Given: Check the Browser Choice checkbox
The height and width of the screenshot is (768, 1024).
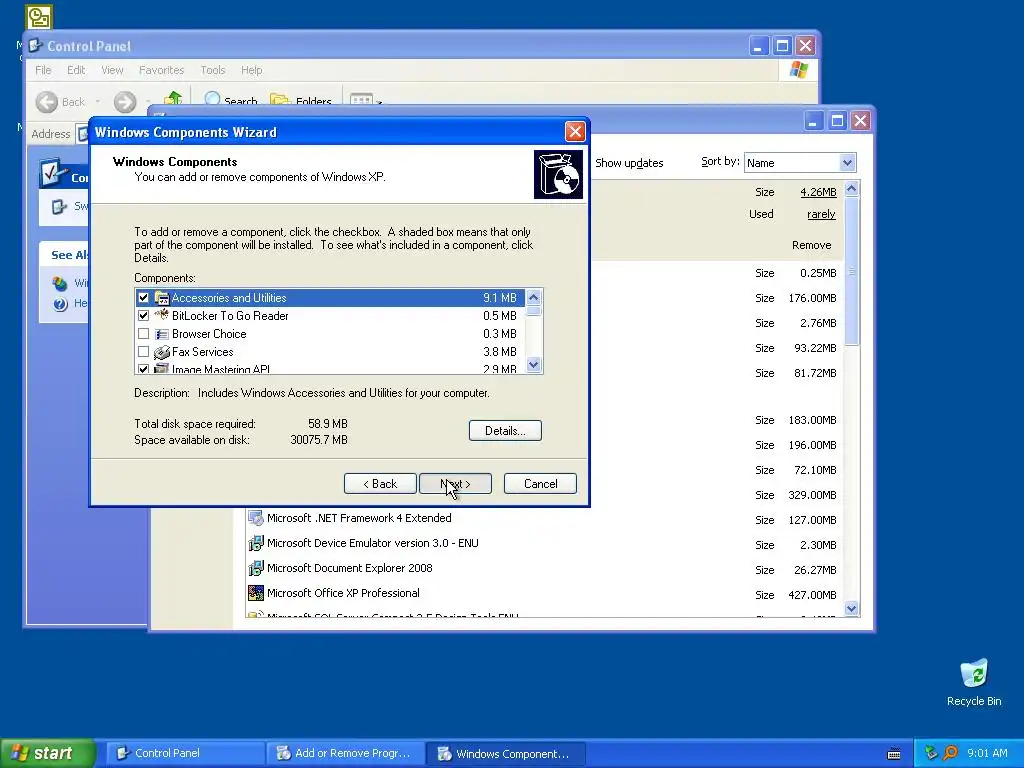Looking at the screenshot, I should [x=144, y=334].
